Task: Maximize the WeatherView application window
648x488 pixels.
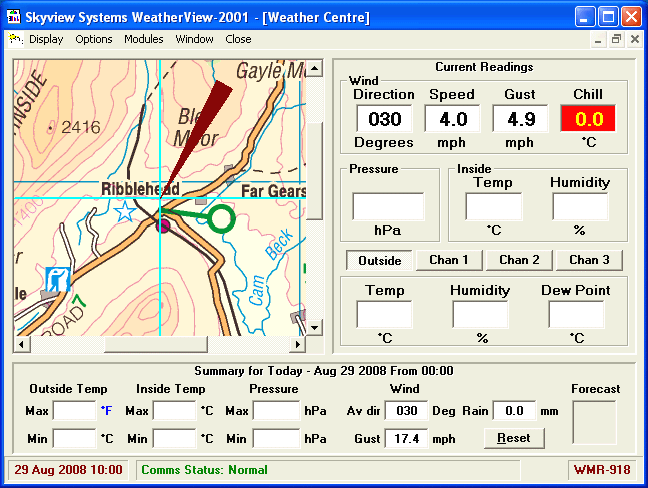Action: tap(608, 17)
